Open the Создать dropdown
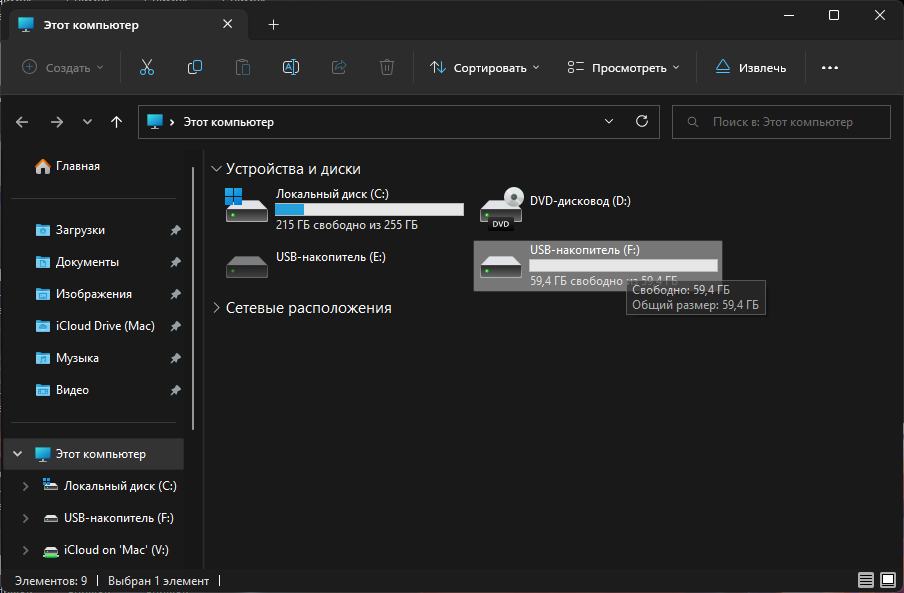The image size is (904, 593). pos(62,67)
